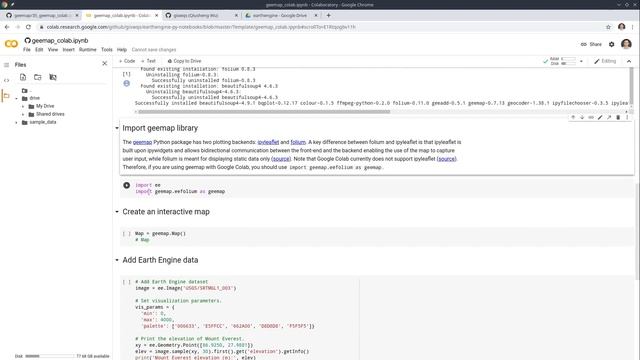Click the unmount Drive icon in Files

click(53, 77)
